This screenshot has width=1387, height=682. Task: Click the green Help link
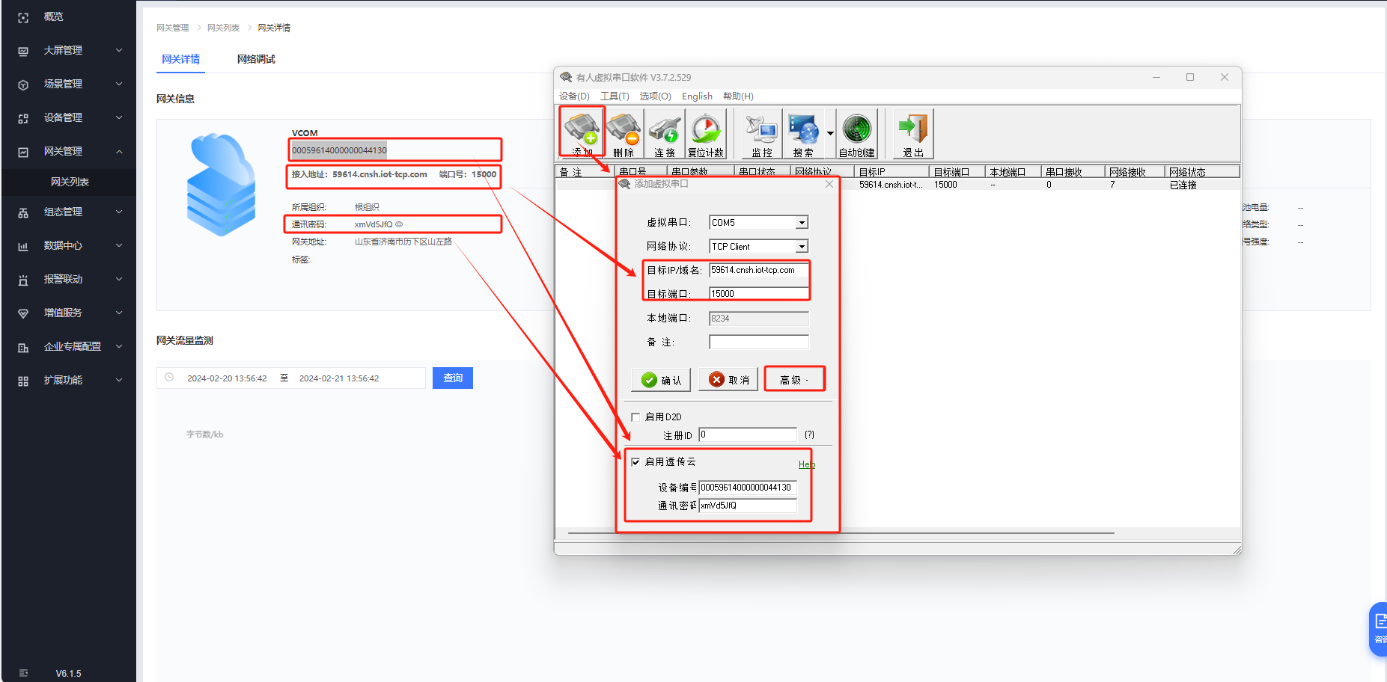pyautogui.click(x=806, y=464)
